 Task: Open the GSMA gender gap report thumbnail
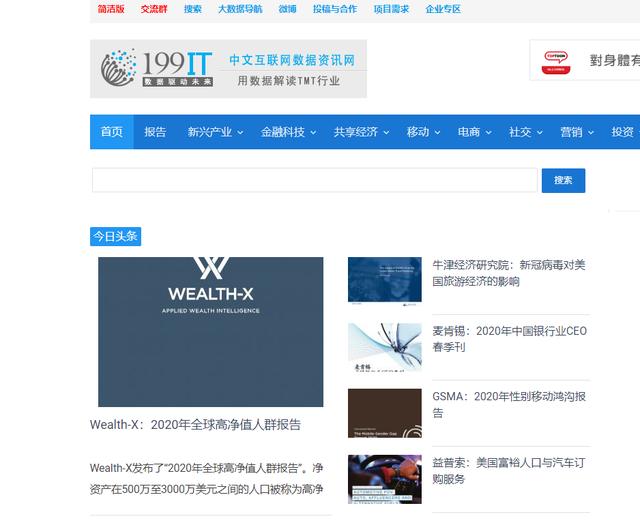click(384, 413)
